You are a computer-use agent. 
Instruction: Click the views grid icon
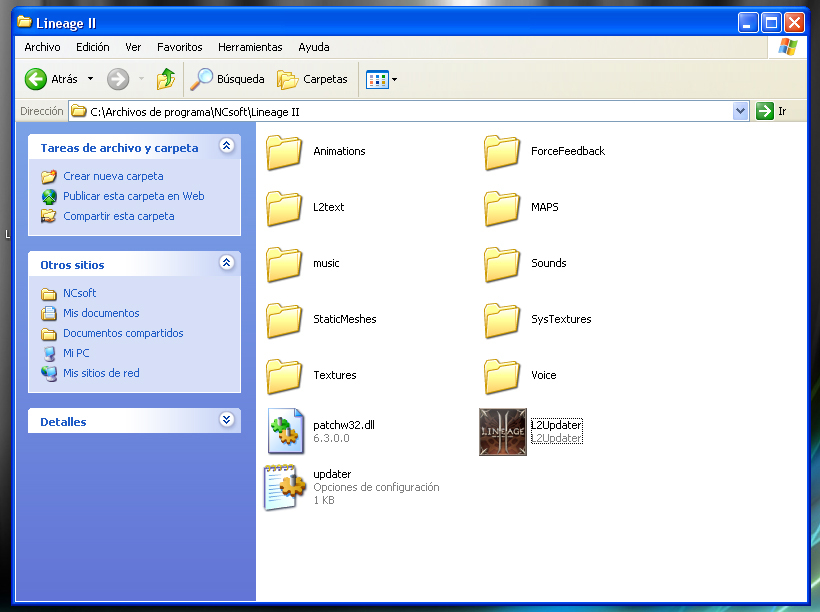pyautogui.click(x=377, y=80)
